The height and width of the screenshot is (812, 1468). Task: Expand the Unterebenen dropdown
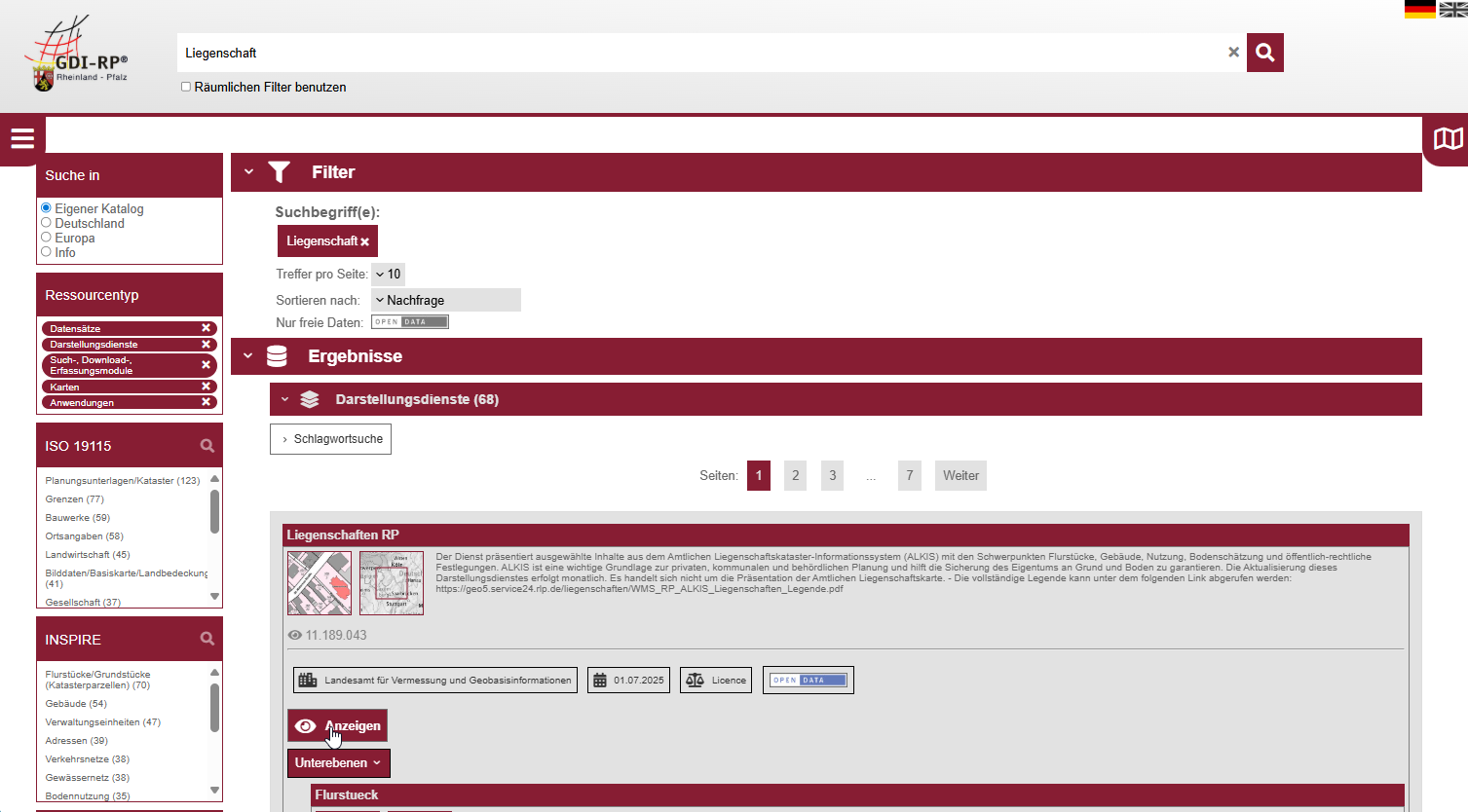click(338, 763)
